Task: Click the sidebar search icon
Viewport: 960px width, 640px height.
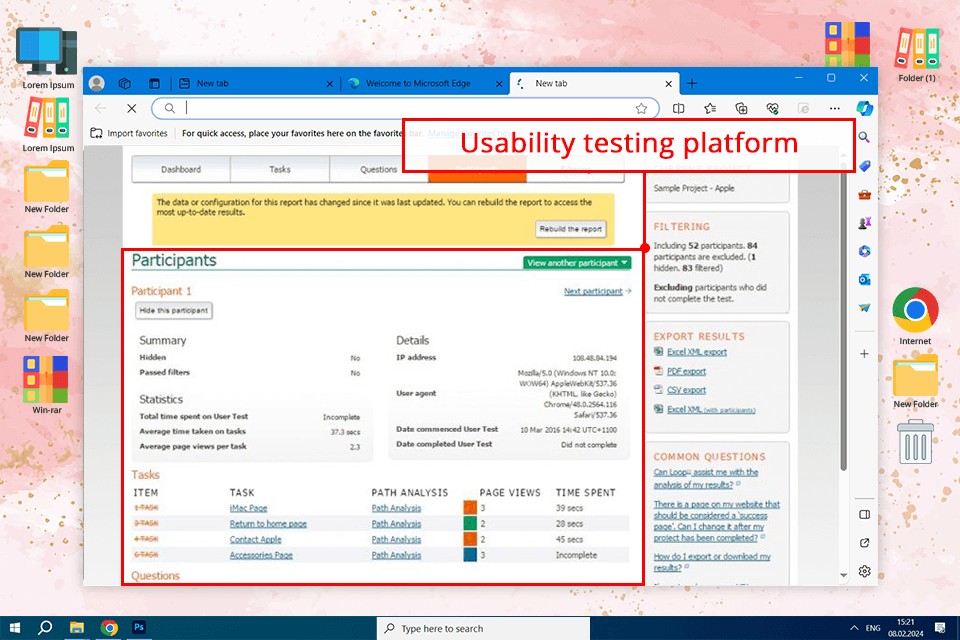Action: coord(864,137)
